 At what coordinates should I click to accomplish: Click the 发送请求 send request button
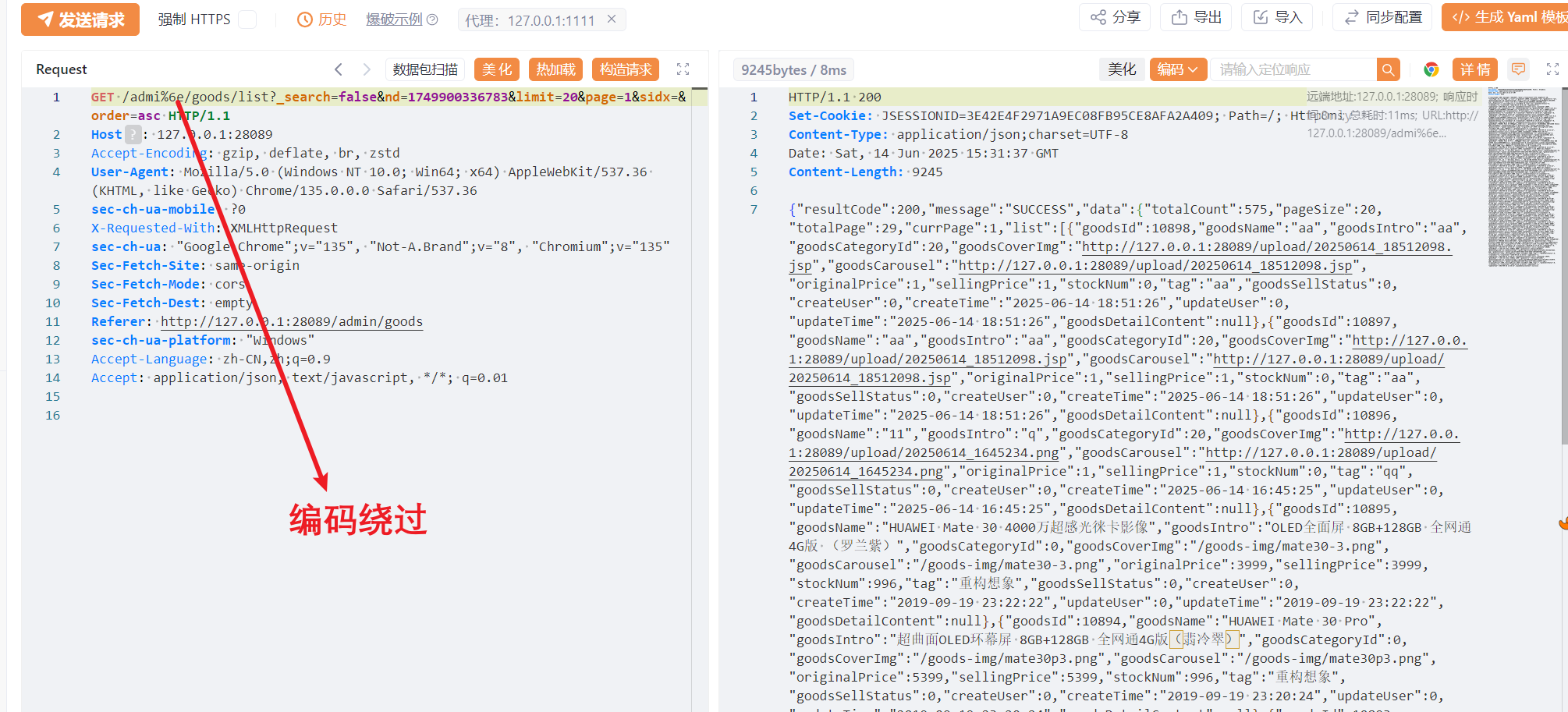(x=80, y=19)
